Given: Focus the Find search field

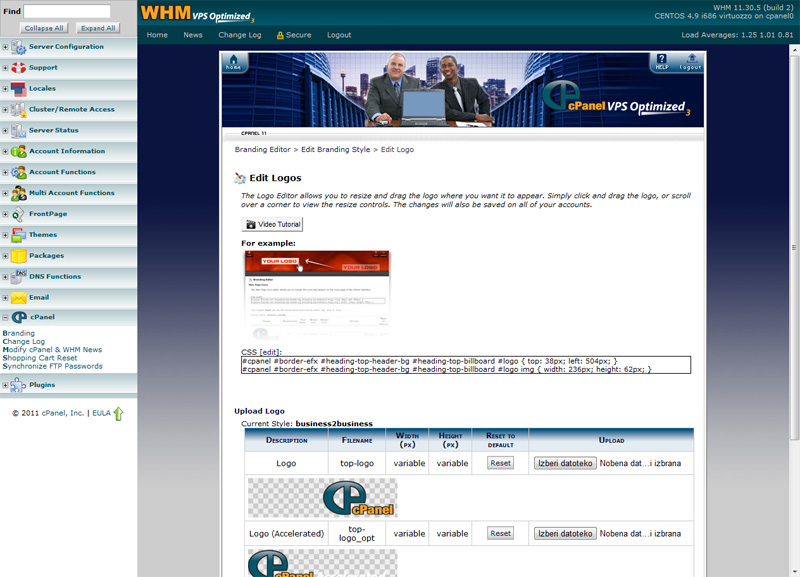Looking at the screenshot, I should [67, 11].
